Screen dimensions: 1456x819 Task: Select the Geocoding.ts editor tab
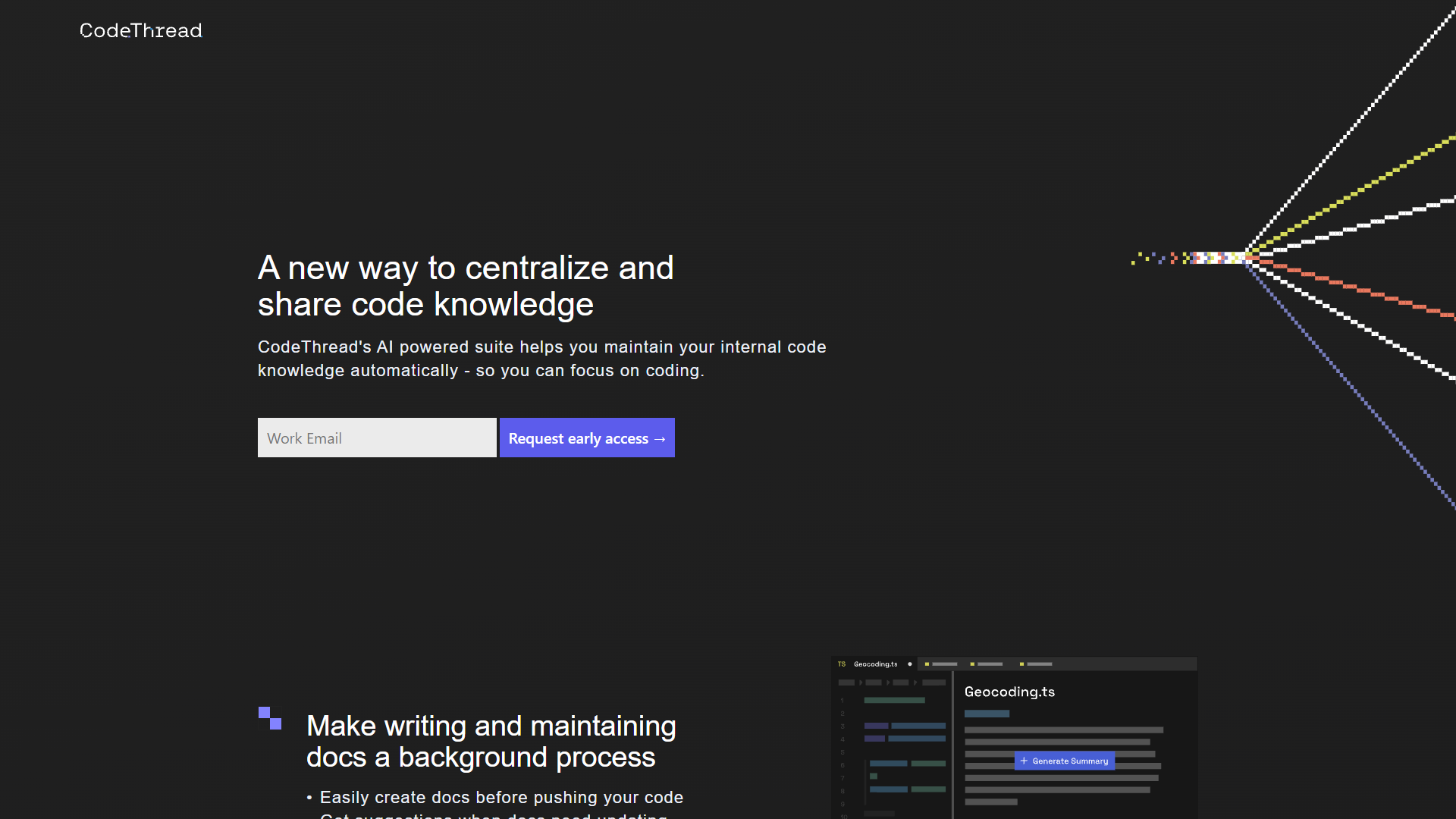[x=875, y=664]
